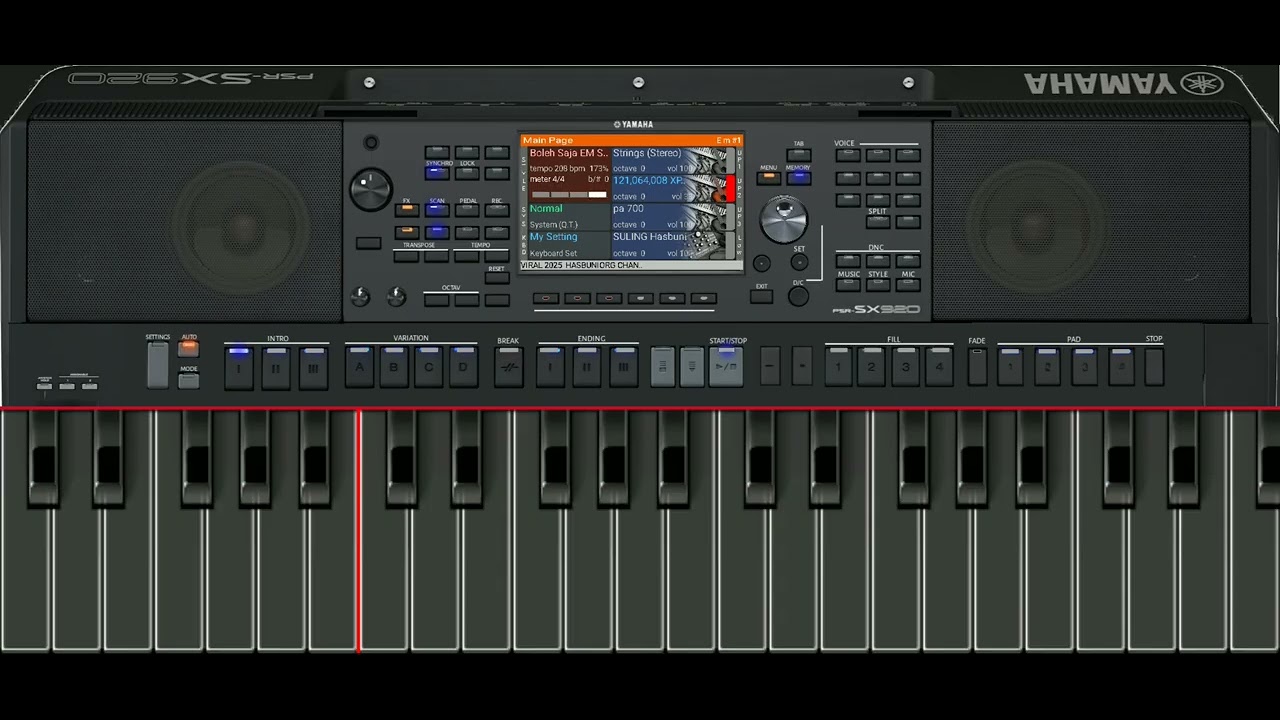Viewport: 1280px width, 720px height.
Task: Play Pad 3
Action: [x=1084, y=366]
